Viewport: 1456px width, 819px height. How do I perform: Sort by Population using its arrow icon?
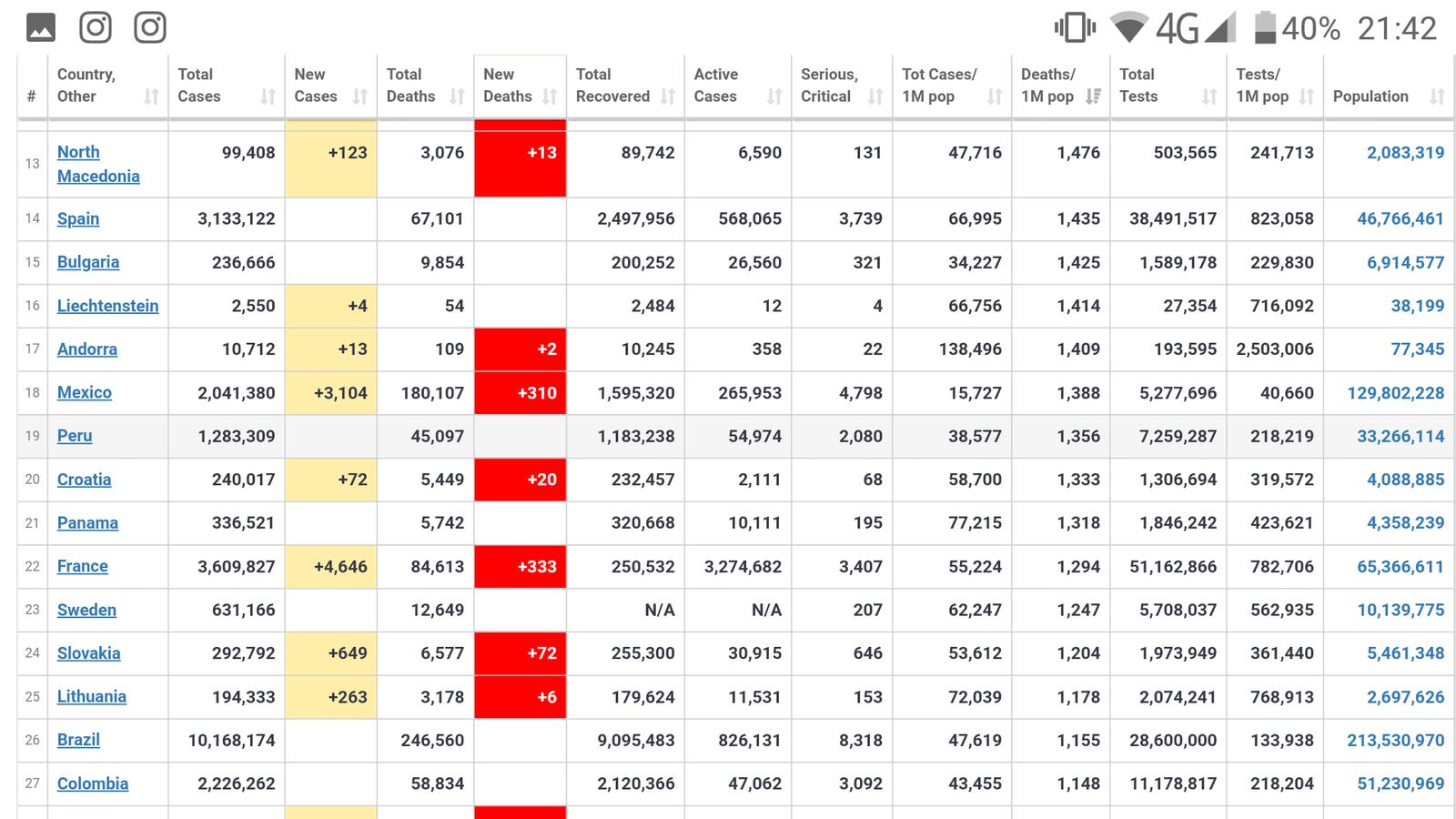[x=1437, y=96]
